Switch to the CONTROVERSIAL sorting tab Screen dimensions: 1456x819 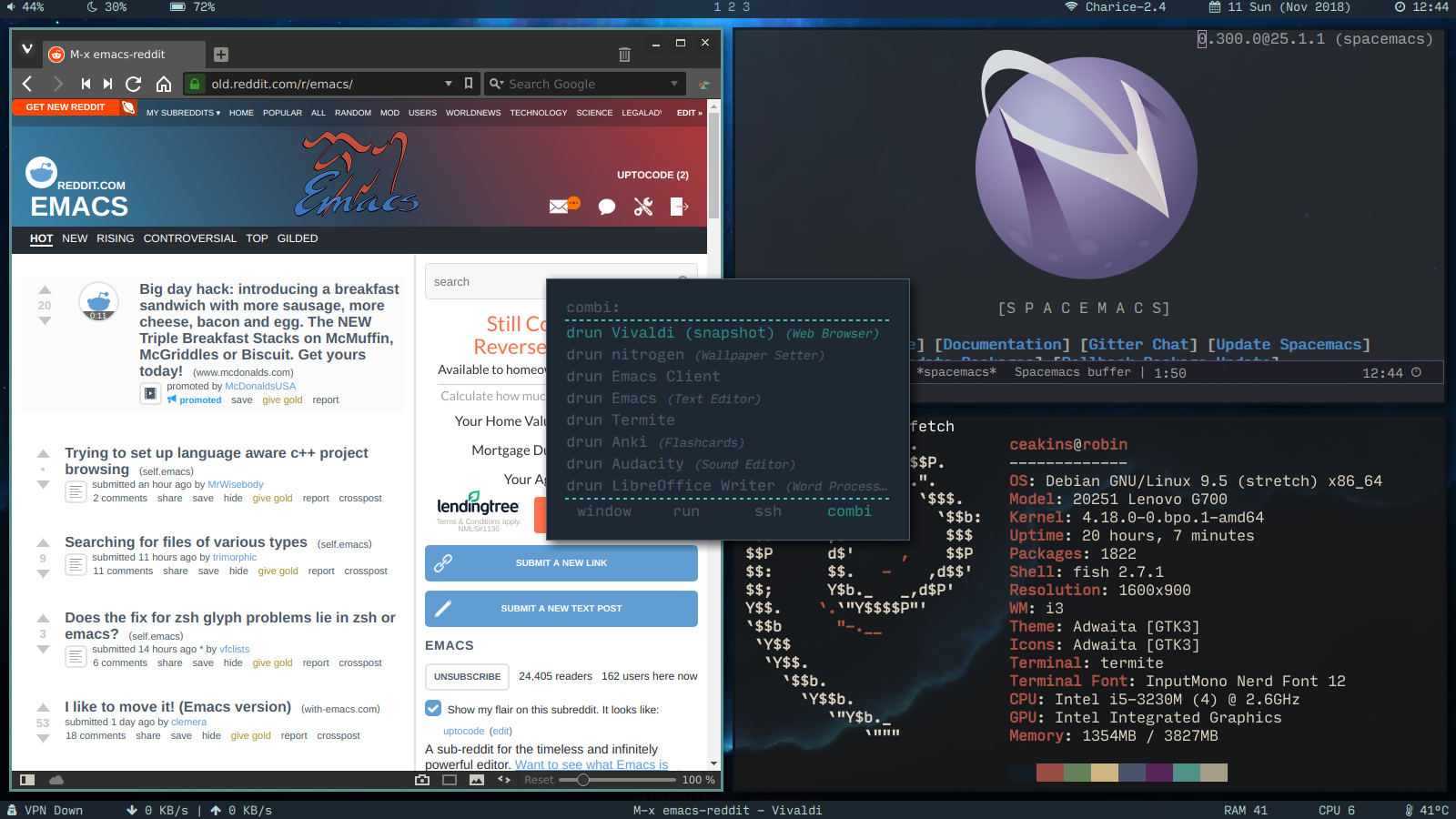pos(189,238)
